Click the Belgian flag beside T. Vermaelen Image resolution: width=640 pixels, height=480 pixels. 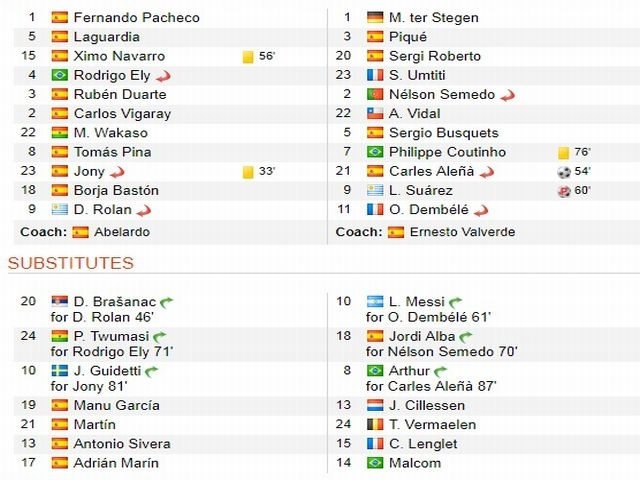[x=375, y=425]
